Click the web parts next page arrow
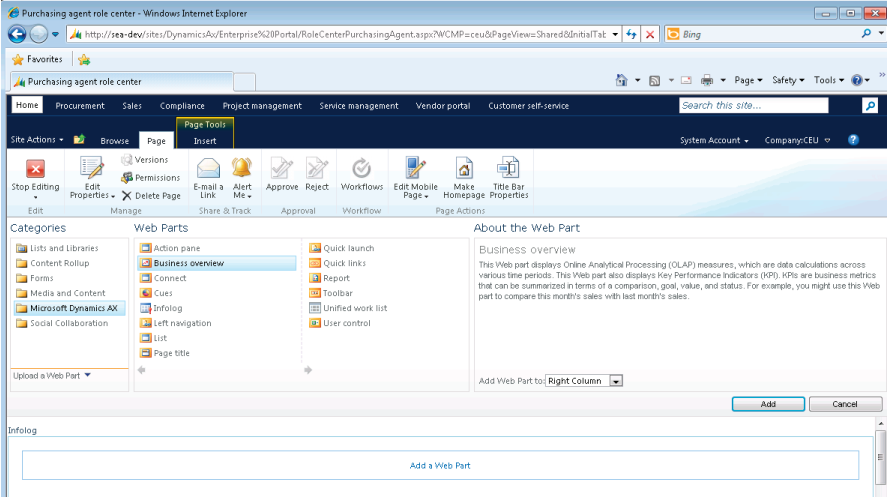 [308, 370]
